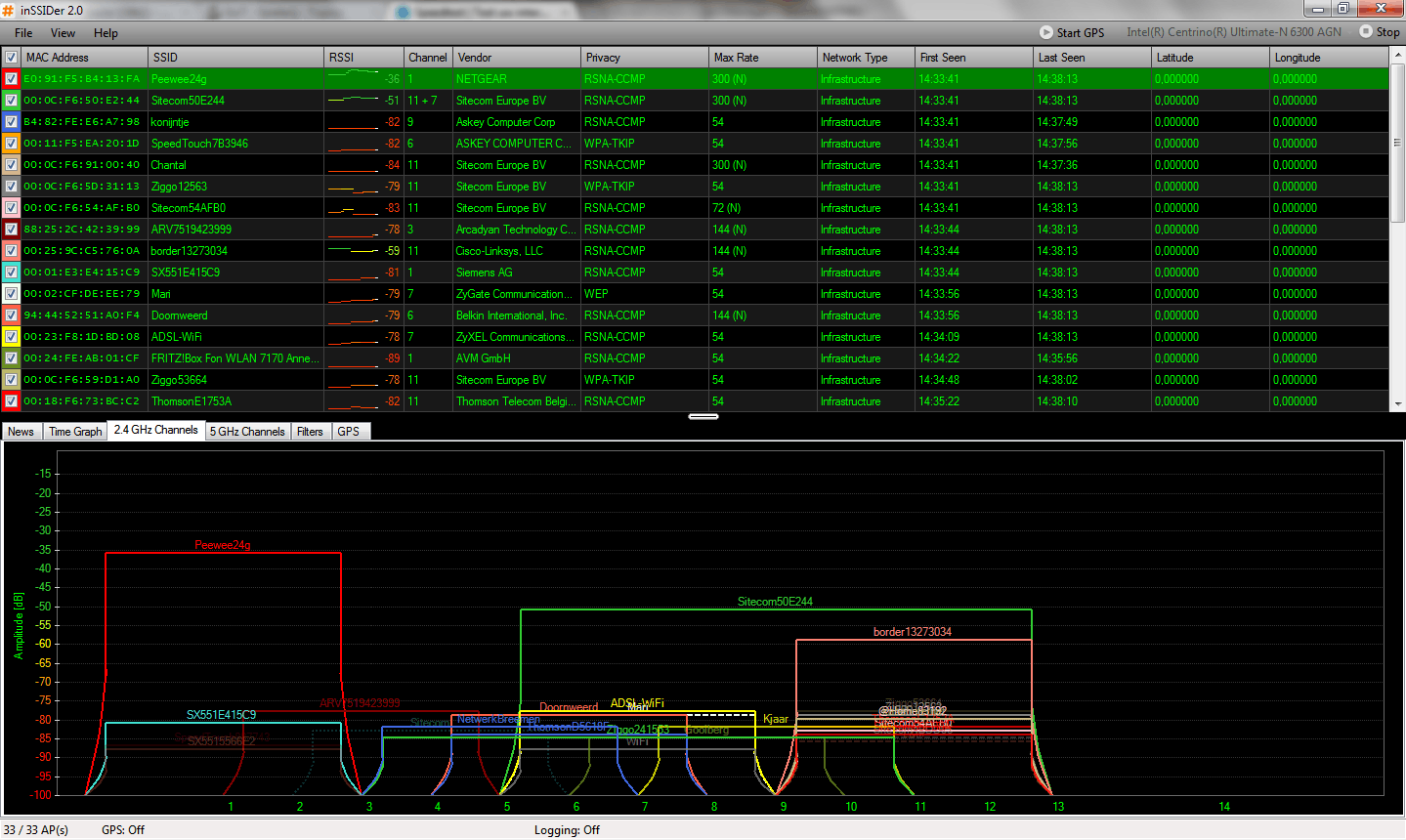Screen dimensions: 1406x840
Task: Select the 2.4 GHz Channels tab
Action: pos(156,430)
